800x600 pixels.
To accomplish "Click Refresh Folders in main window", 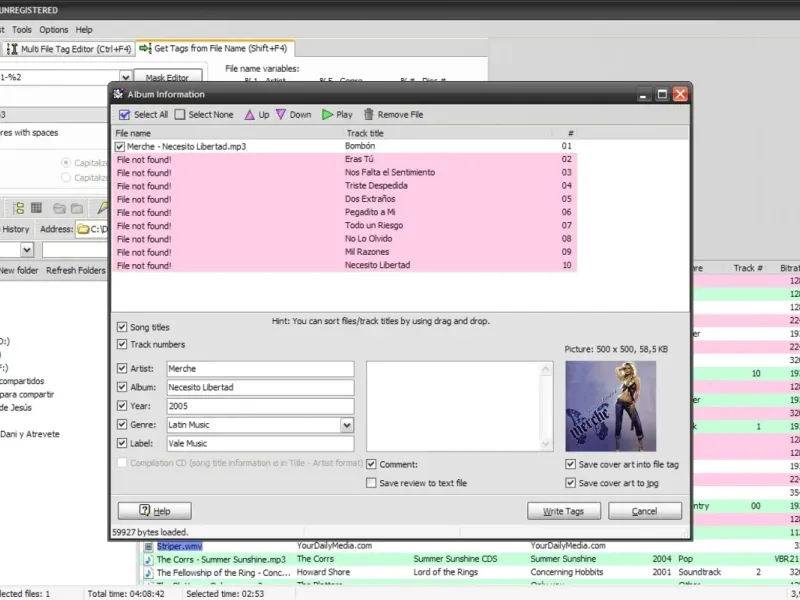I will coord(76,270).
